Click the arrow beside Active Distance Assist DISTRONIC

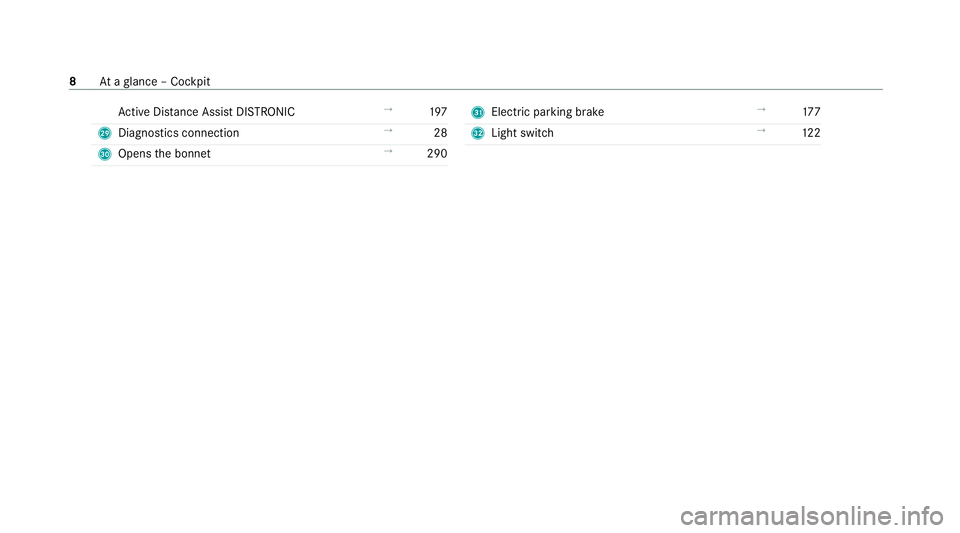[x=388, y=110]
